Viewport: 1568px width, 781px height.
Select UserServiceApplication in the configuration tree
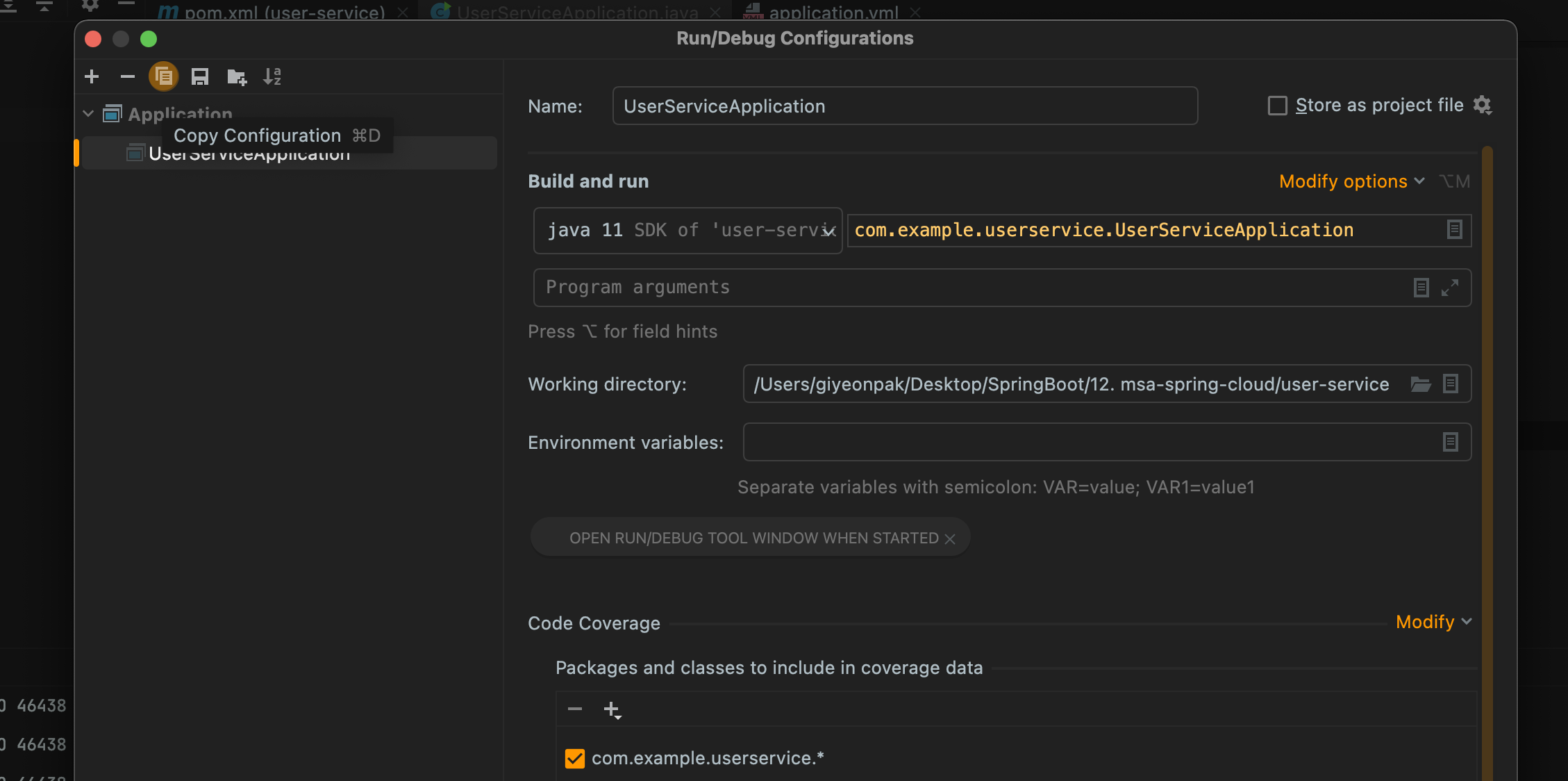(289, 153)
